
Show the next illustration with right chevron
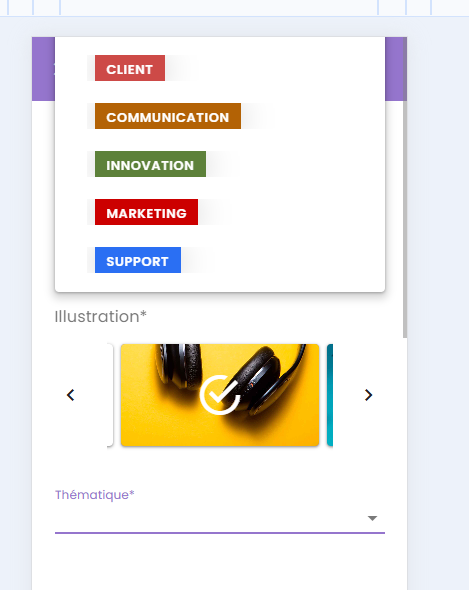click(x=368, y=395)
